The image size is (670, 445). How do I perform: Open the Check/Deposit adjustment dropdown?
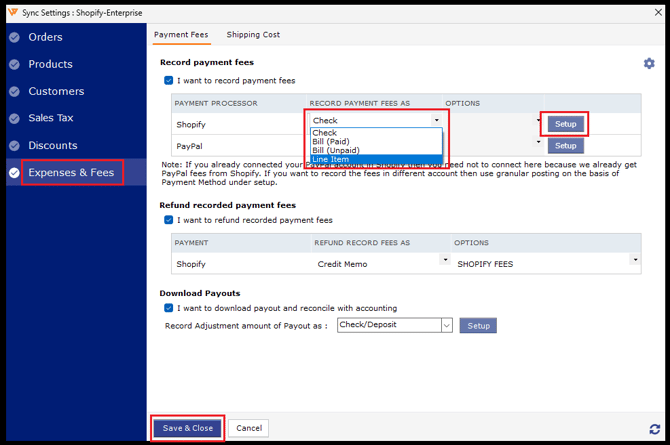tap(446, 325)
